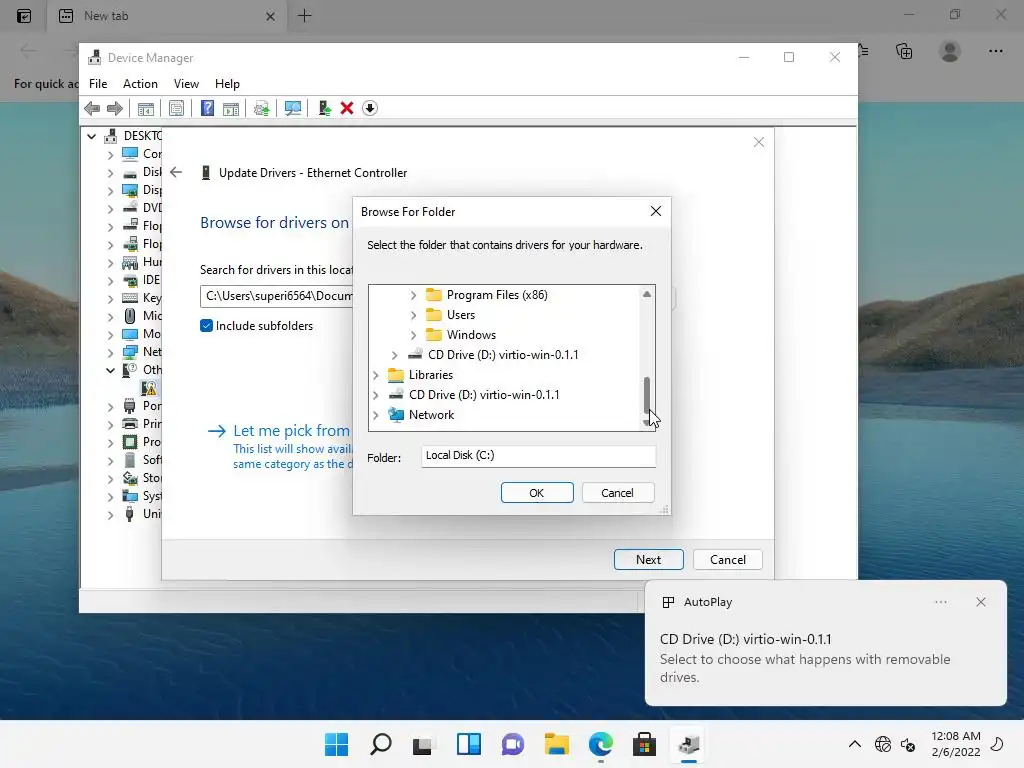Screen dimensions: 1024x768
Task: Open Widgets from the taskbar
Action: click(x=468, y=744)
